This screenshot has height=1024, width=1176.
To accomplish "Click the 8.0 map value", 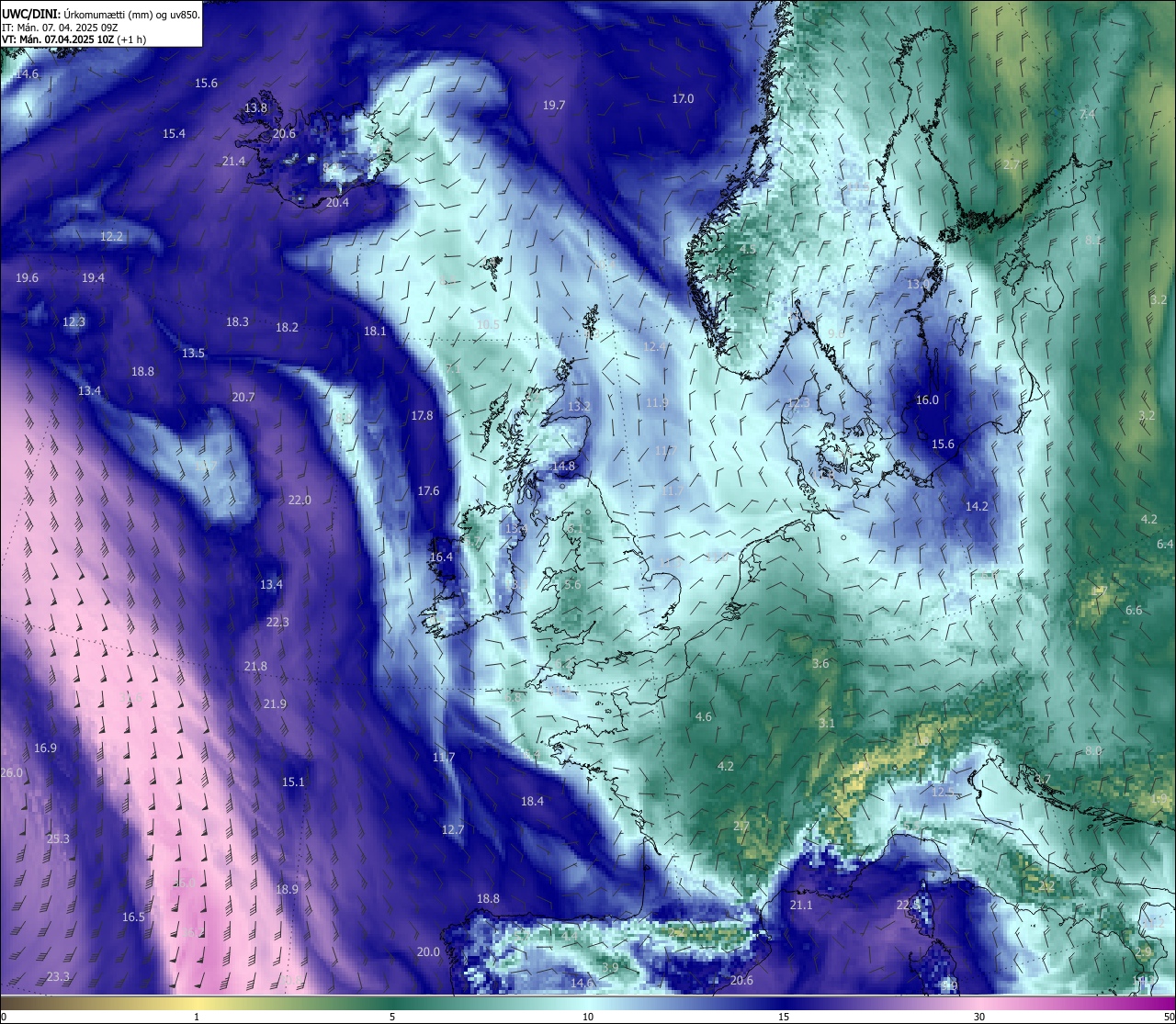I will (1093, 751).
